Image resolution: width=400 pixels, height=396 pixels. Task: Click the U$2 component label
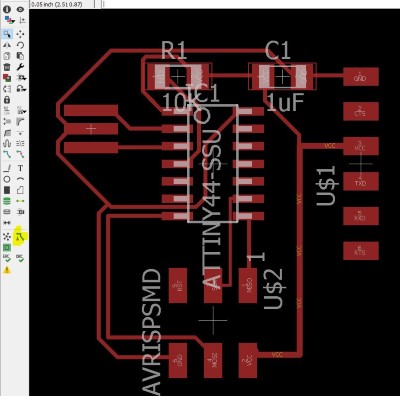pos(274,289)
